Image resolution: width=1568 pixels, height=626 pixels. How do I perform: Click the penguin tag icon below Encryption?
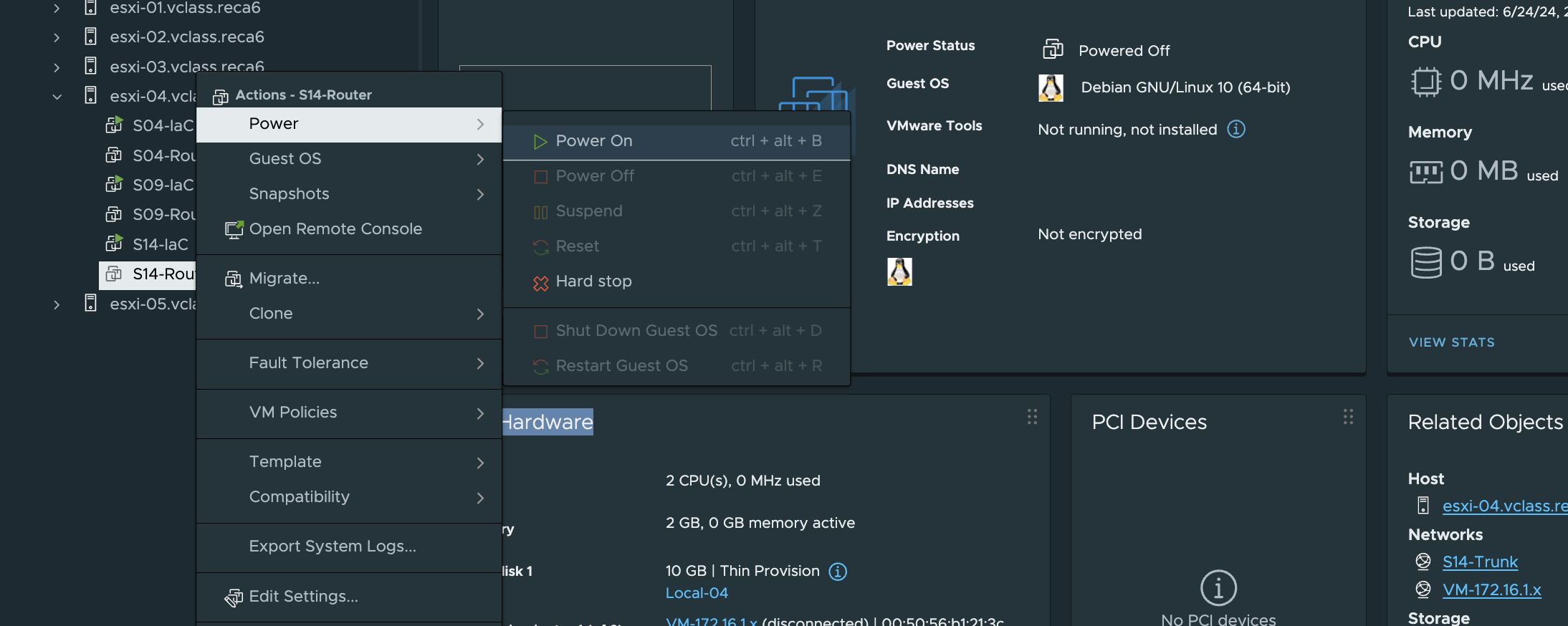[899, 272]
